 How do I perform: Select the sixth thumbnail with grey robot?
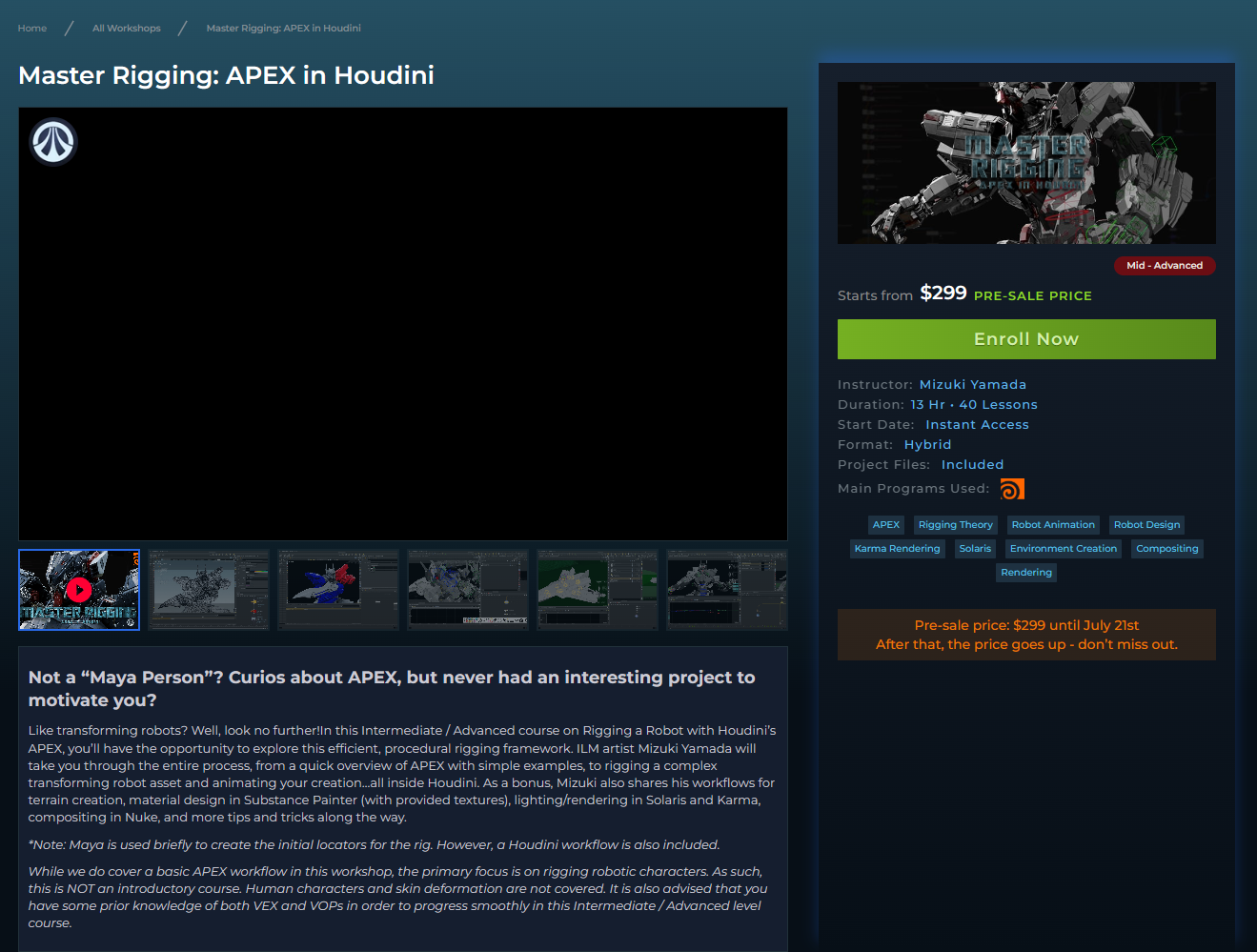click(727, 590)
